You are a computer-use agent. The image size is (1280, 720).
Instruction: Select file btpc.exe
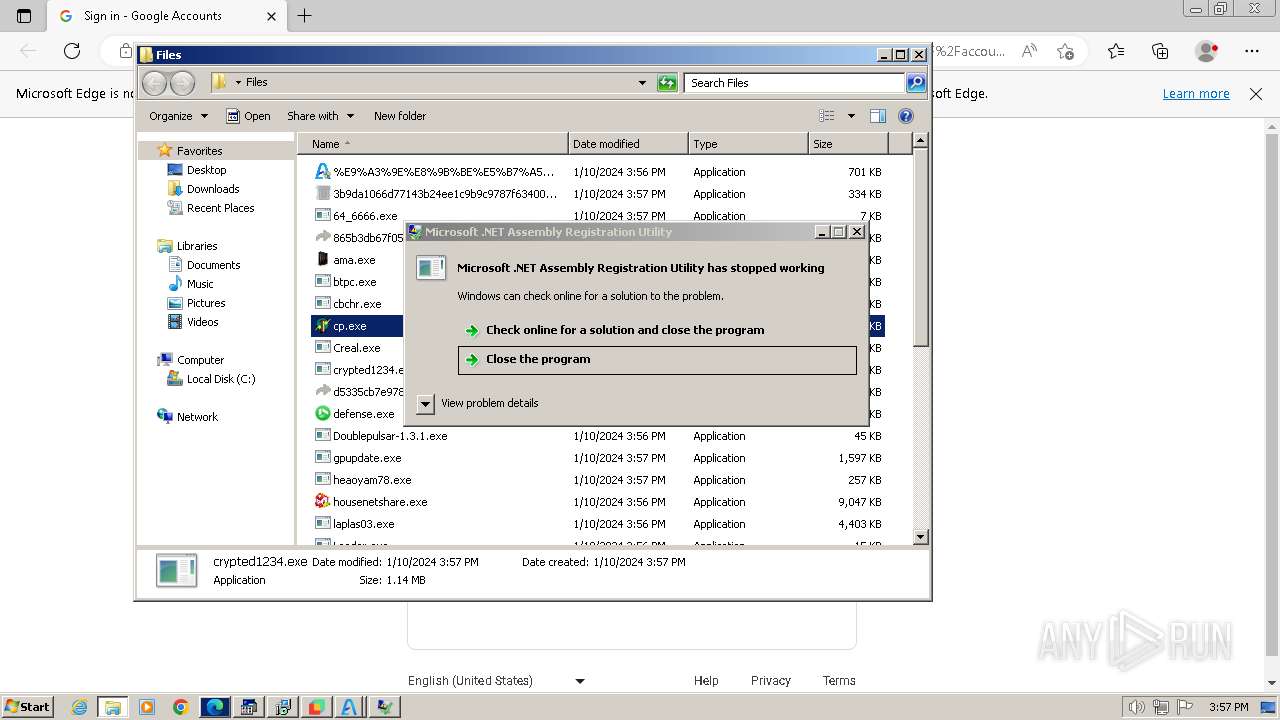click(x=355, y=282)
